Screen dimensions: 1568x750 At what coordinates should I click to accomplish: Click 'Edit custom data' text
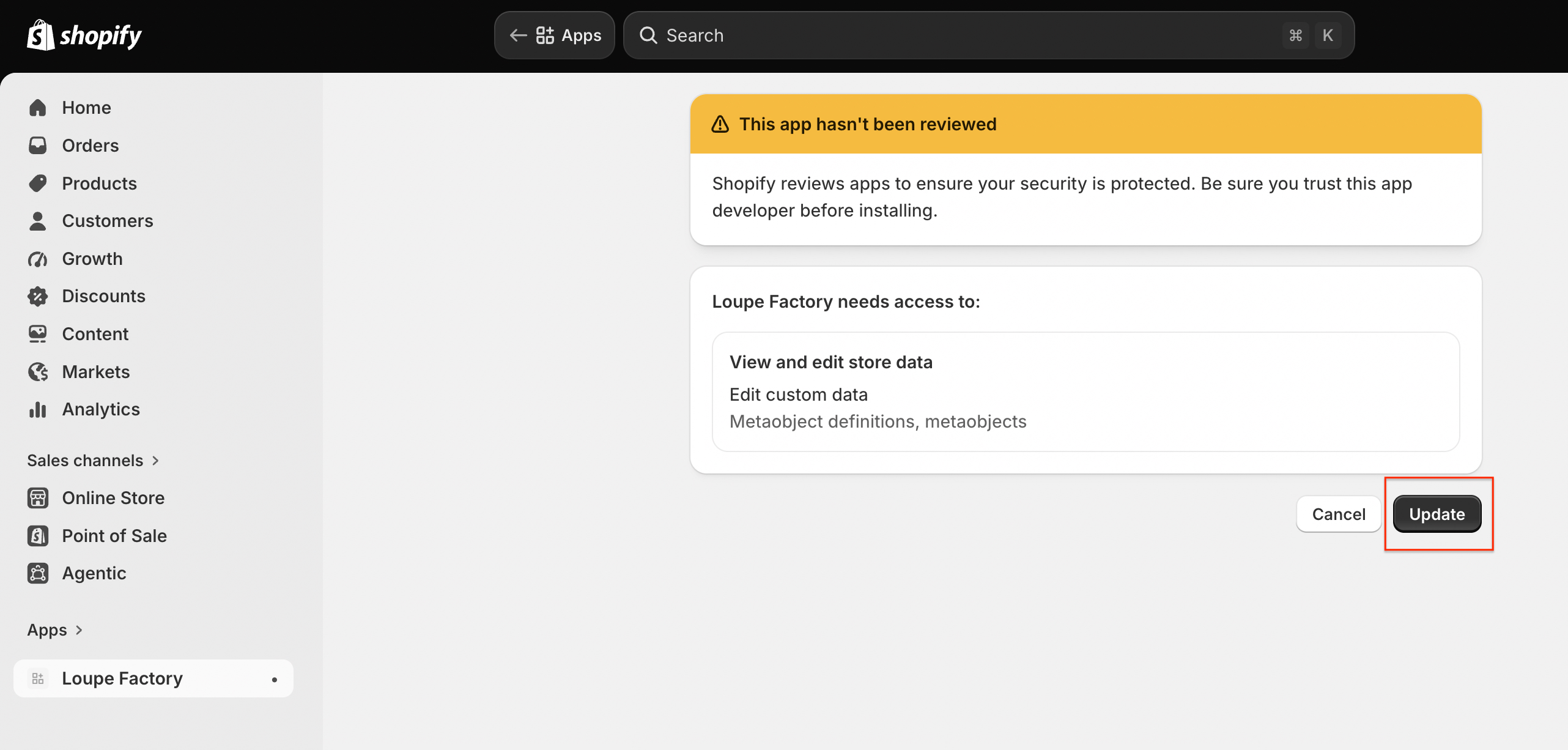pyautogui.click(x=799, y=395)
